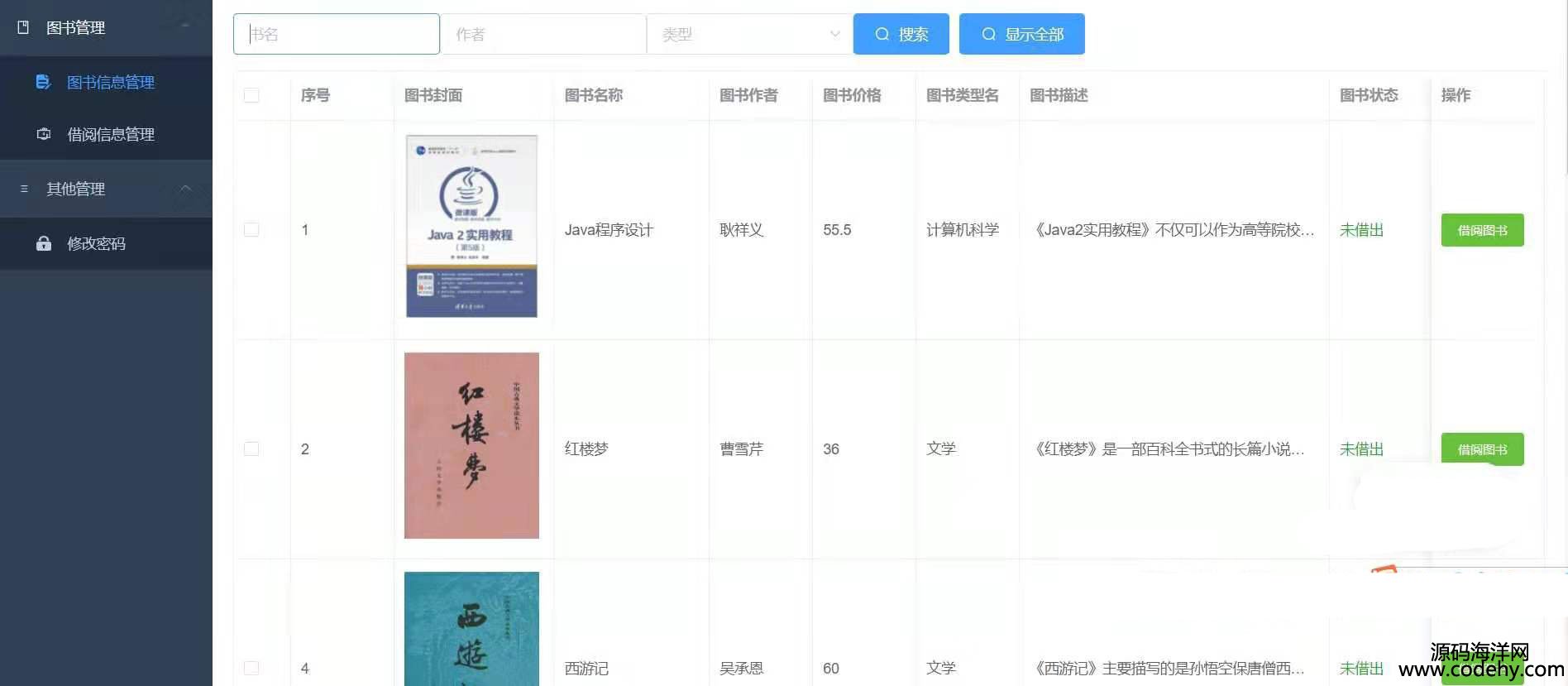Image resolution: width=1568 pixels, height=686 pixels.
Task: Click 文学 type in 红楼梦 row
Action: tap(941, 449)
